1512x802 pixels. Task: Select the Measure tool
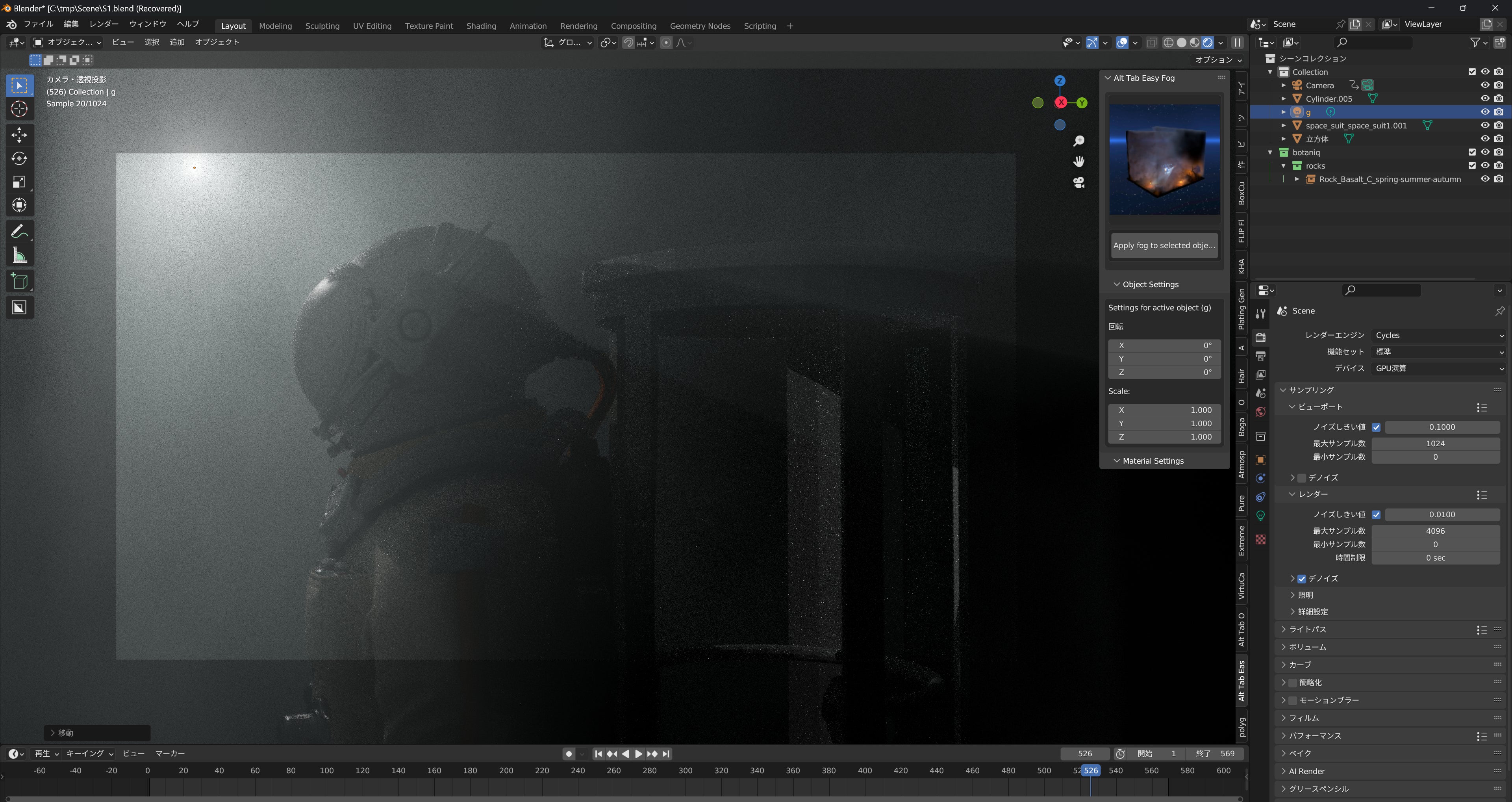click(19, 255)
